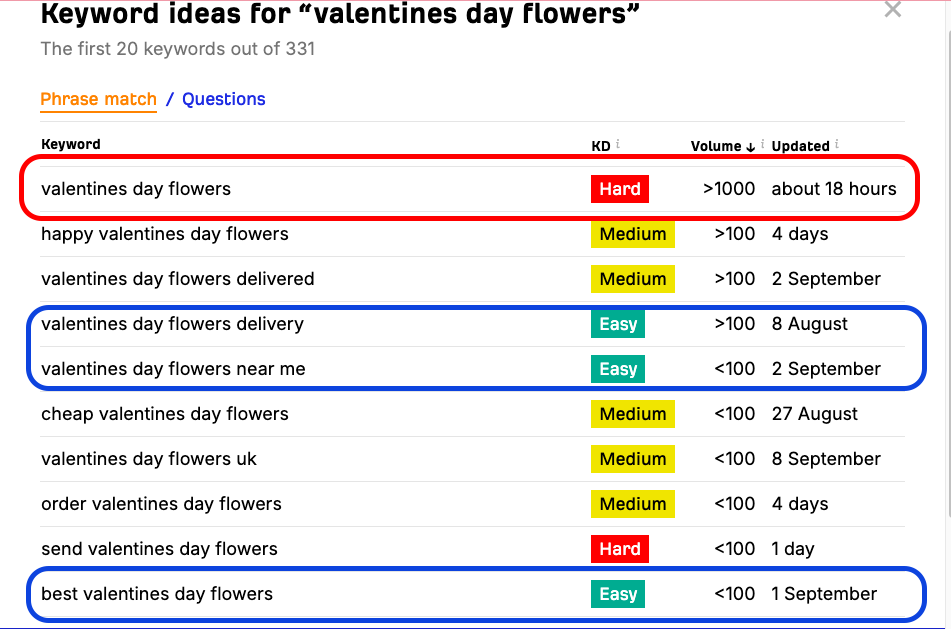Switch to the Phrase match tab
This screenshot has height=629, width=951.
(x=98, y=99)
